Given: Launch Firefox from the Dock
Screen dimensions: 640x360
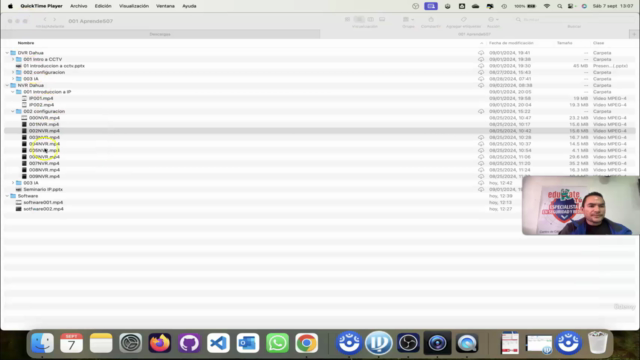Looking at the screenshot, I should coord(160,343).
